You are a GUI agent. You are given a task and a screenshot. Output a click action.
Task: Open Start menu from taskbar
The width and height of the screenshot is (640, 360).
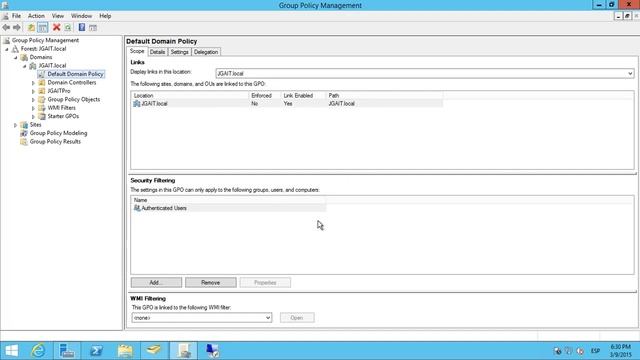tap(11, 351)
